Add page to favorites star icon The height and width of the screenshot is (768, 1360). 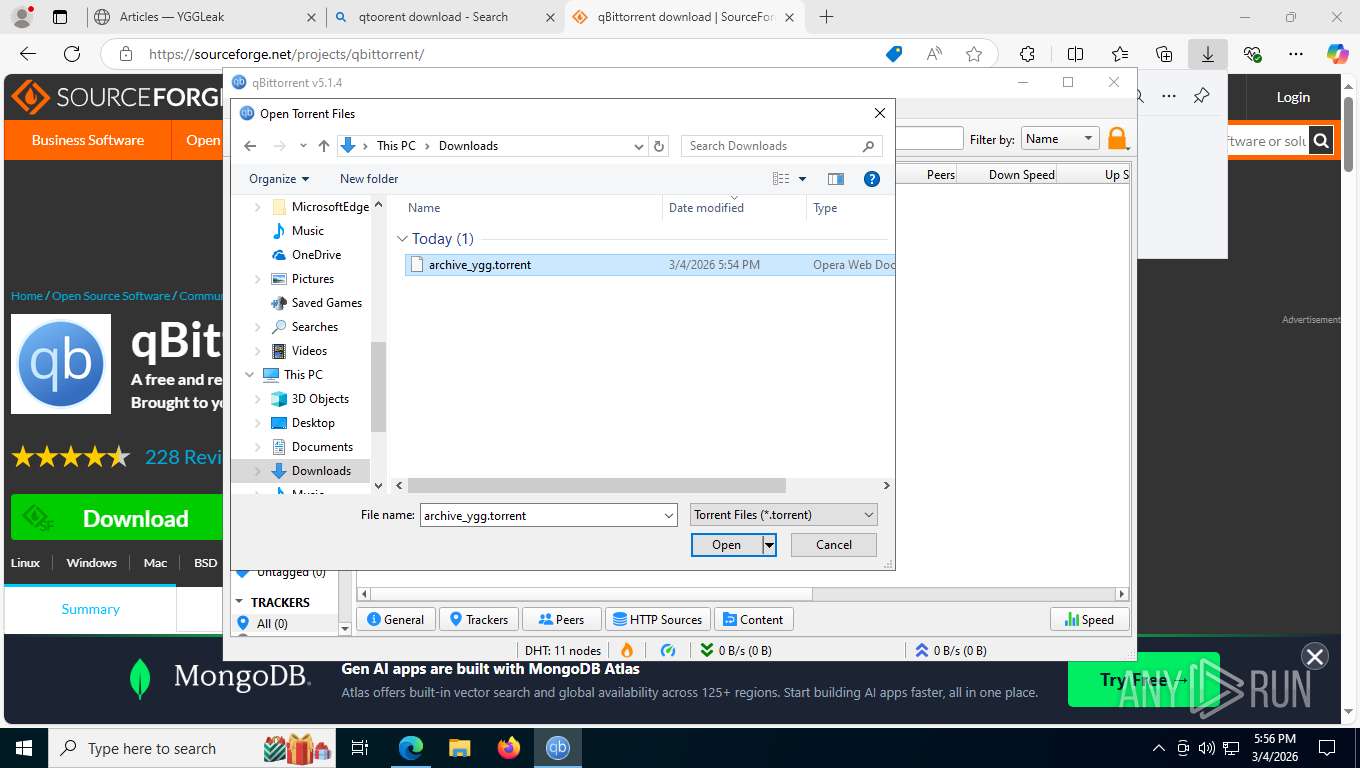pyautogui.click(x=974, y=54)
